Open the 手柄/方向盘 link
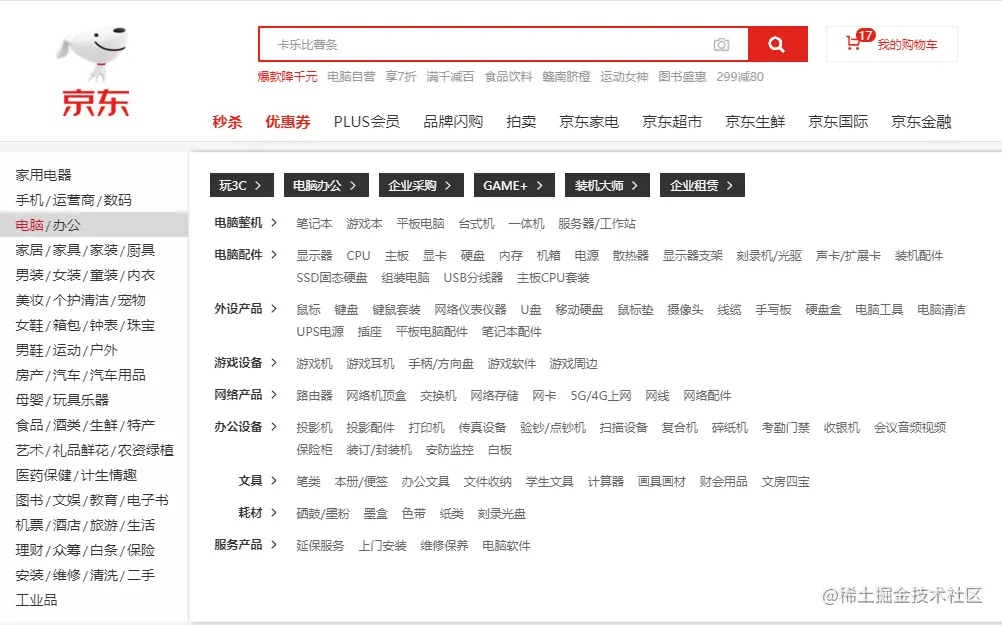 click(x=441, y=364)
